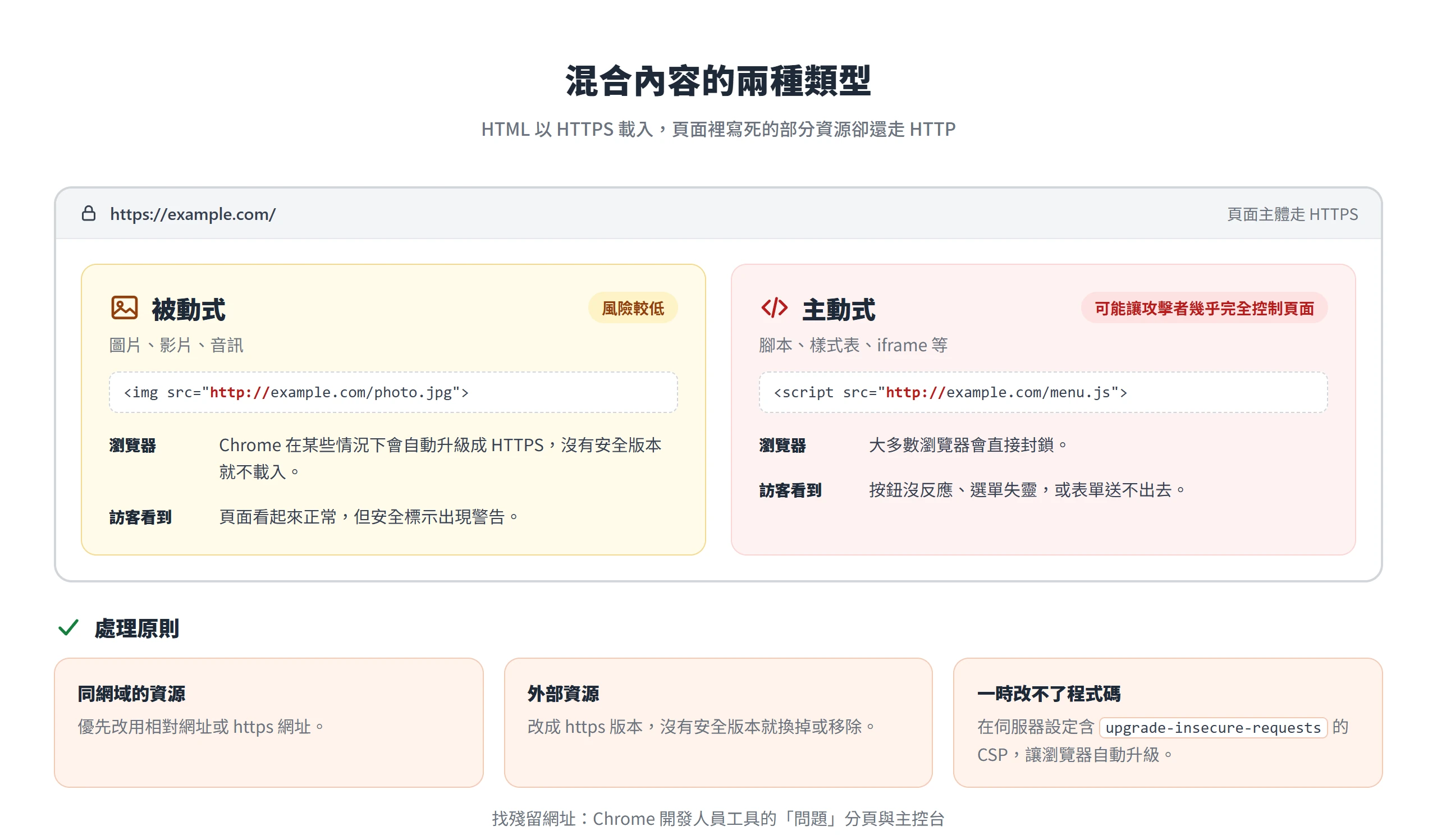This screenshot has height=840, width=1437.
Task: Click the https://example.com/ address text
Action: pyautogui.click(x=193, y=214)
